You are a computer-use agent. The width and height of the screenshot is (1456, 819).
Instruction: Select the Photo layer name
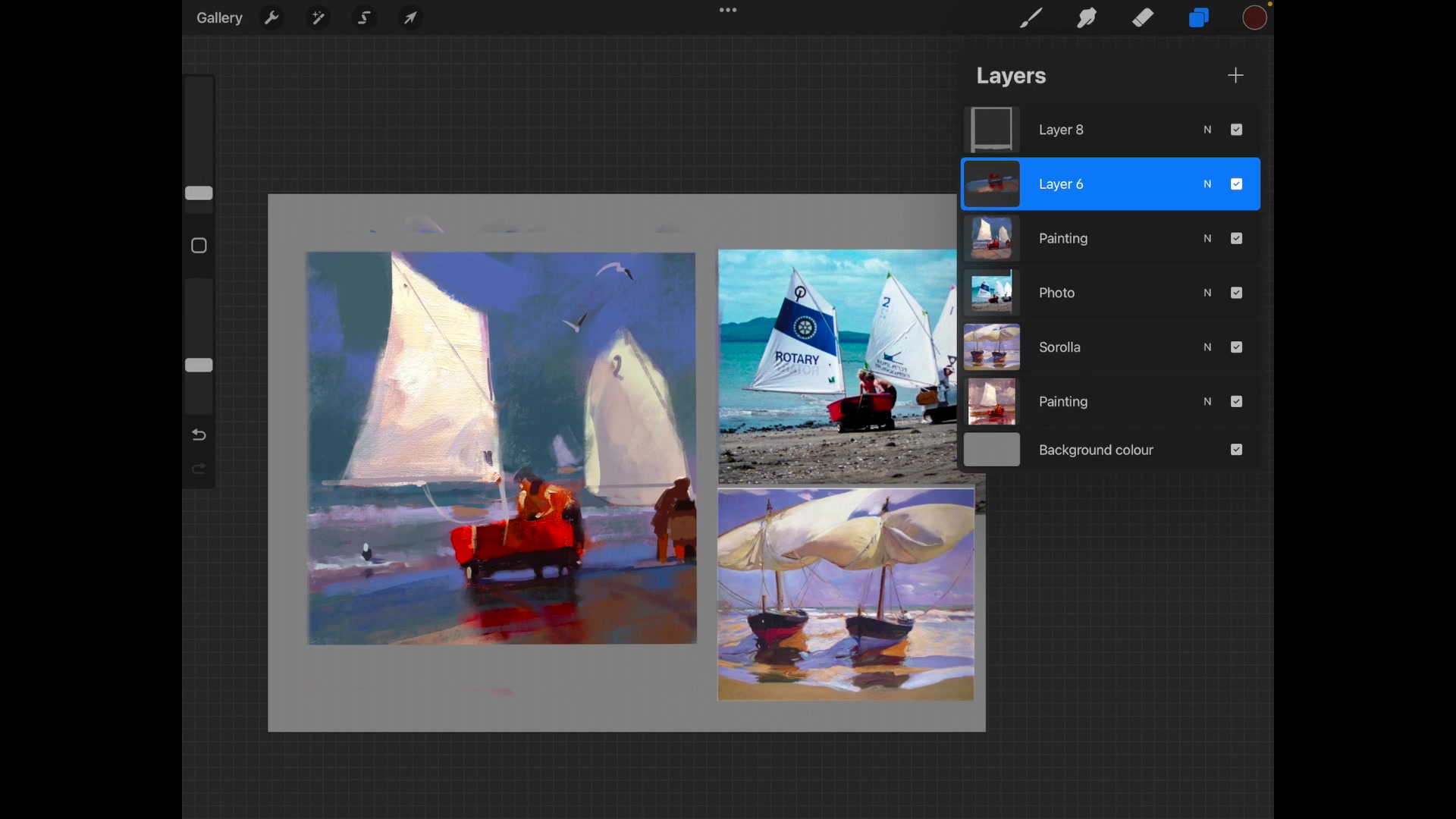1056,293
